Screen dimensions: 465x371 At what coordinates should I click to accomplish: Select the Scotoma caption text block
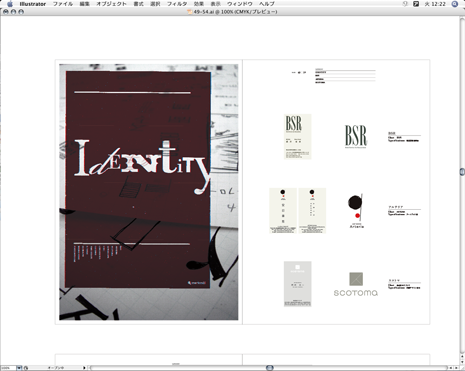(x=404, y=284)
